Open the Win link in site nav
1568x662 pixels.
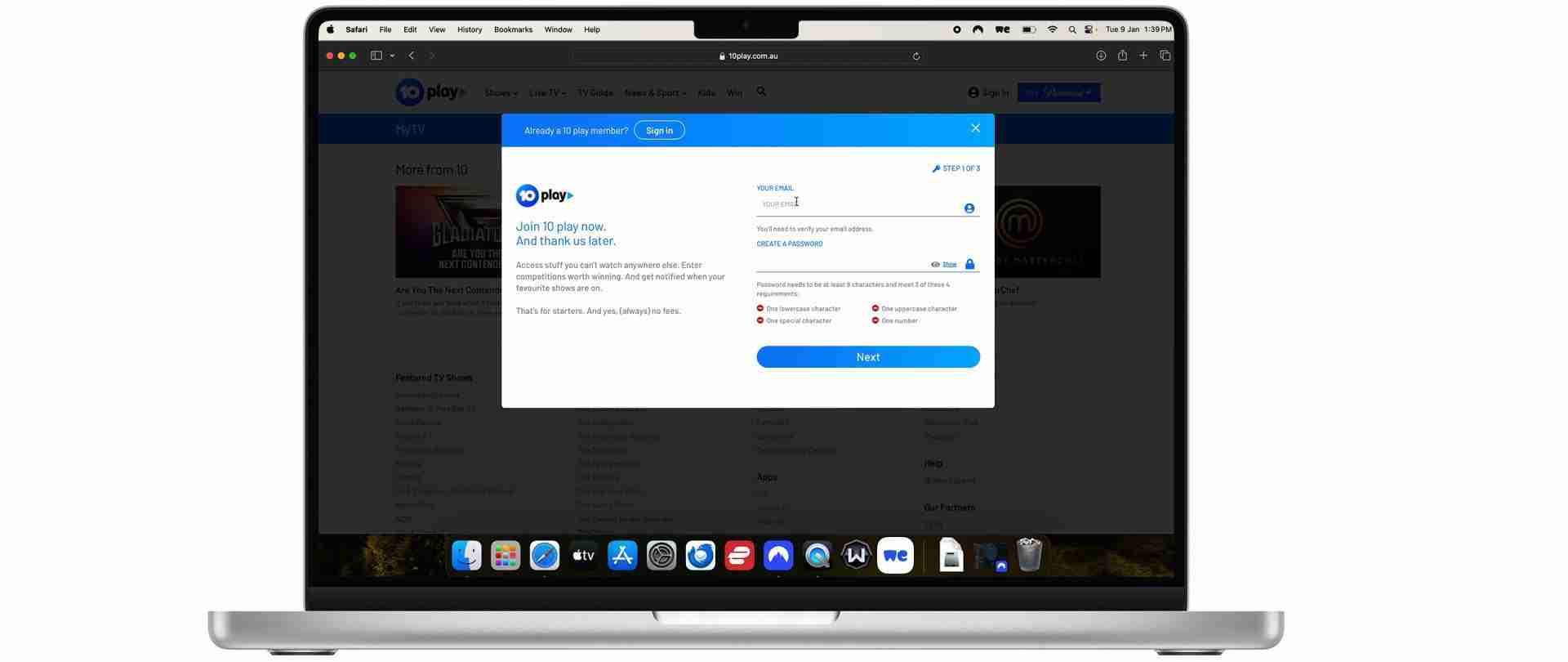(x=734, y=93)
